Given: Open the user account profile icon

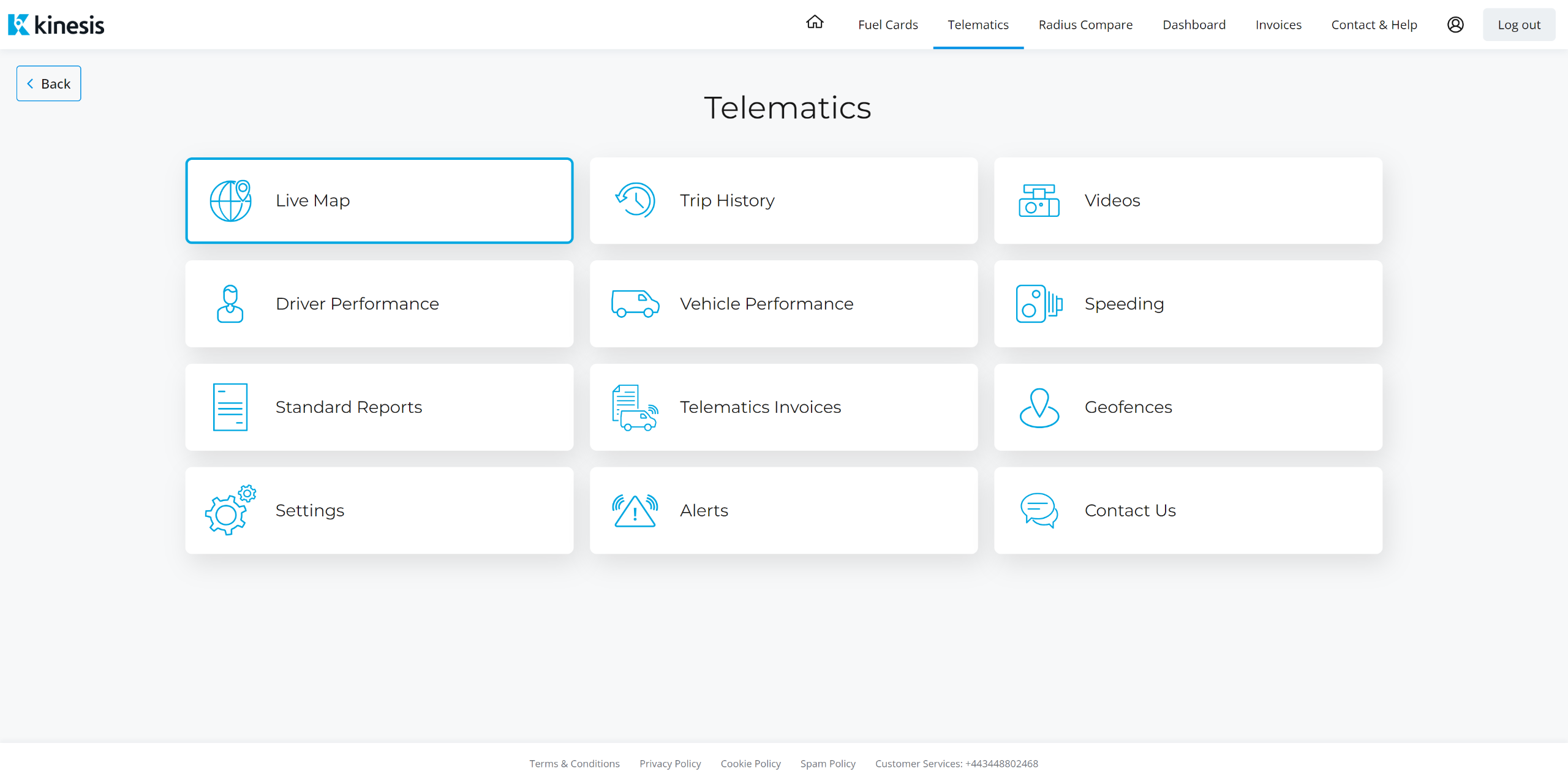Looking at the screenshot, I should point(1455,24).
